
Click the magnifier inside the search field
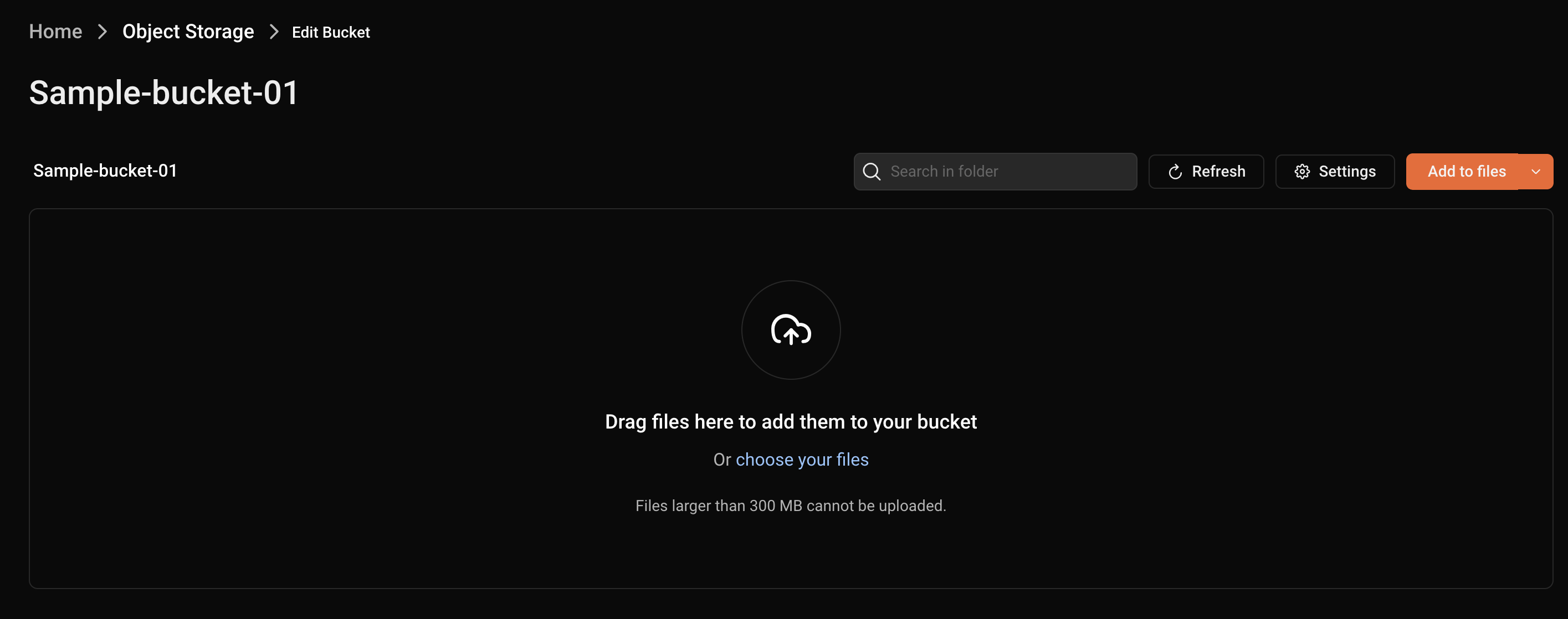pos(872,172)
